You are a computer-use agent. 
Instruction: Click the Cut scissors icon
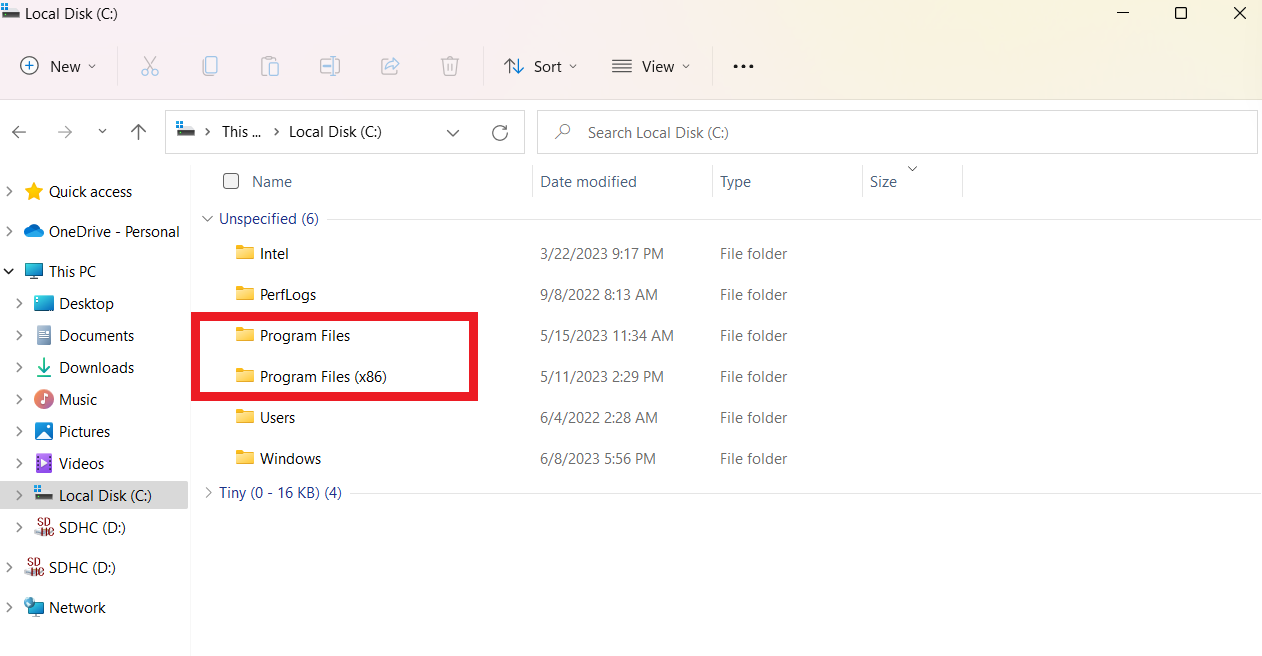click(x=150, y=66)
